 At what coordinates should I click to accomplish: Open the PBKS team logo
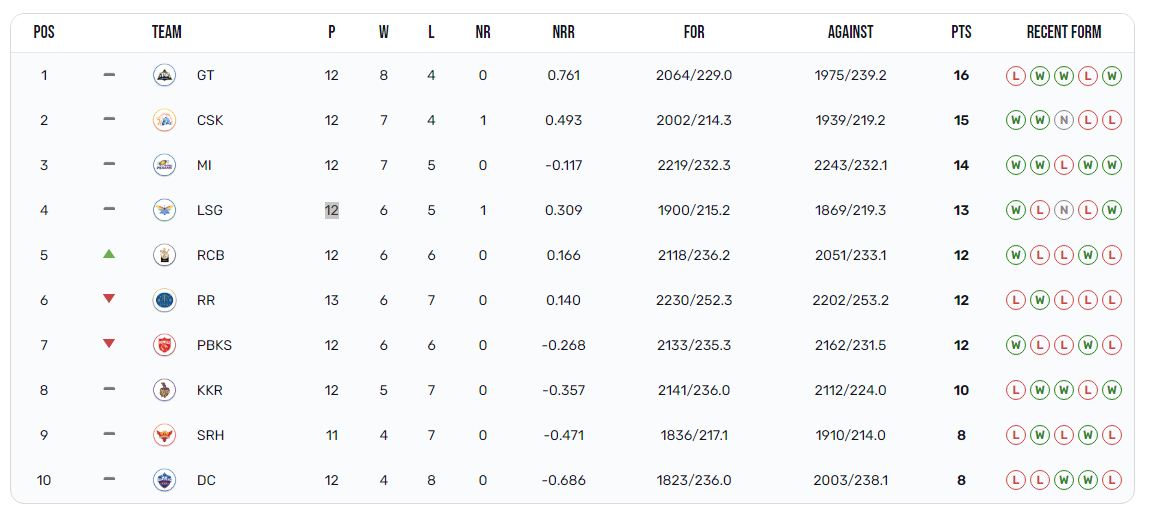164,345
